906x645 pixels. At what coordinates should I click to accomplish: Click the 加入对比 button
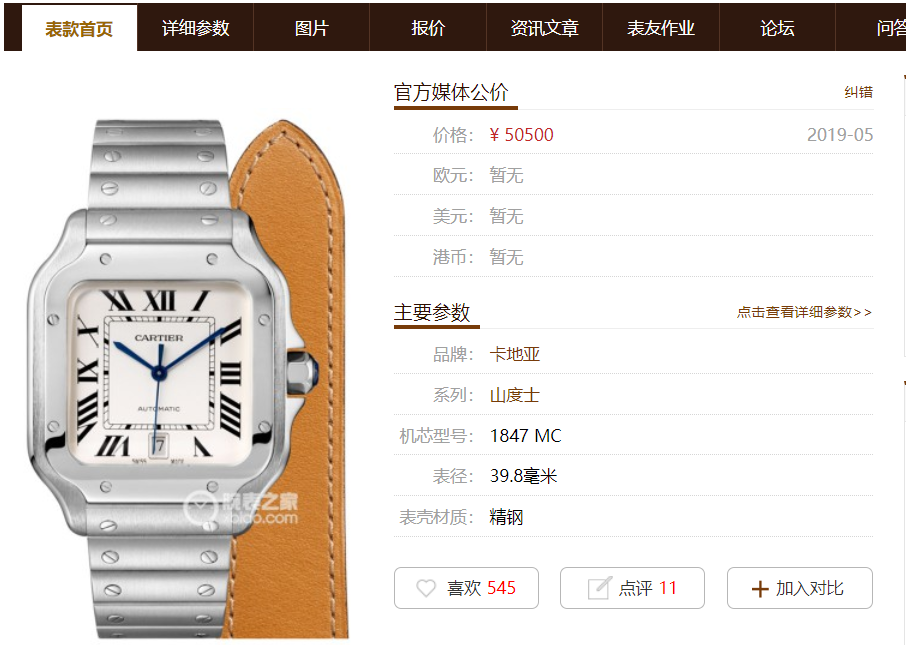(800, 588)
